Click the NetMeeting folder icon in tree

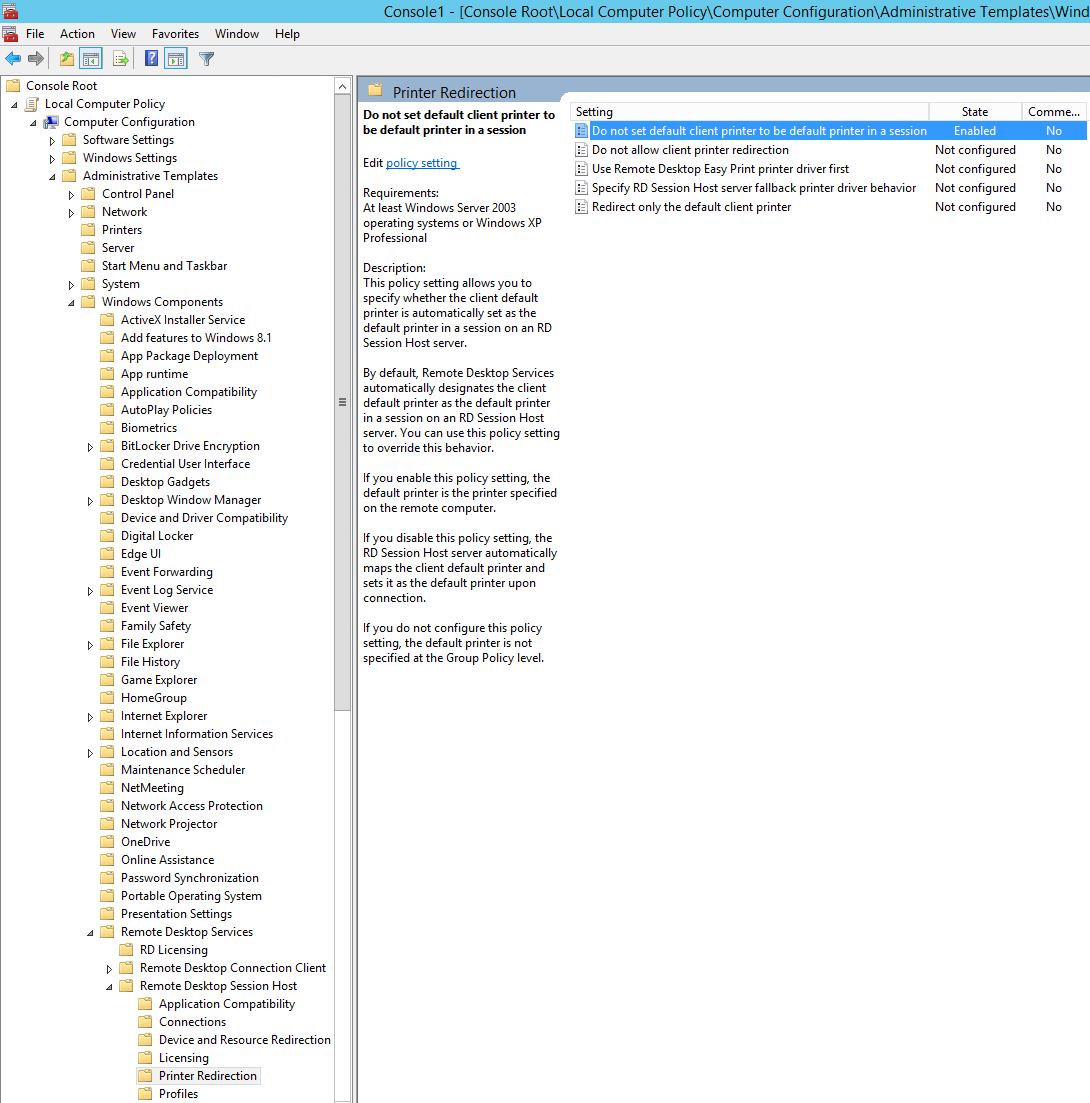[x=108, y=788]
